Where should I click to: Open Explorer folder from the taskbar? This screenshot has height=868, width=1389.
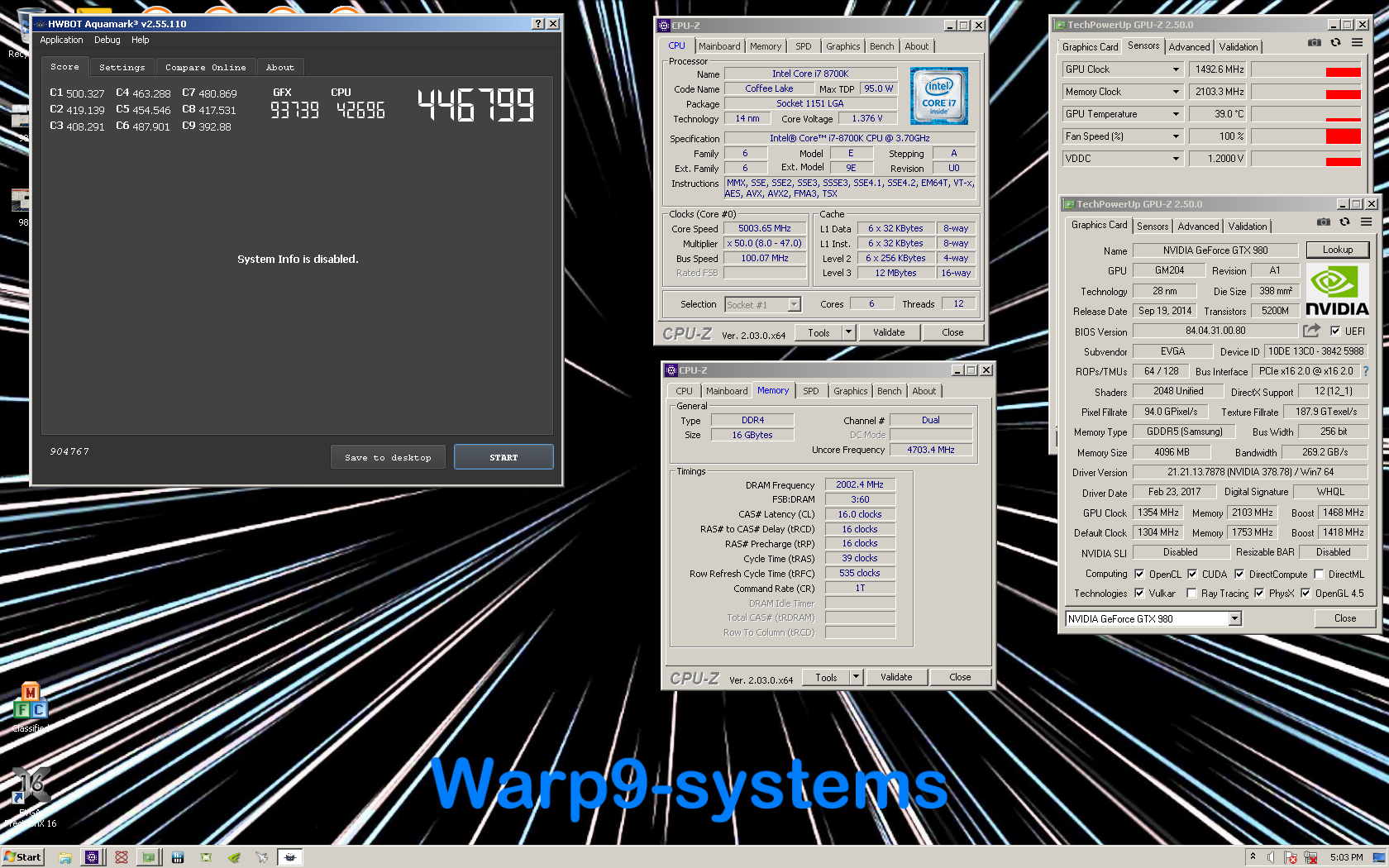(x=64, y=857)
